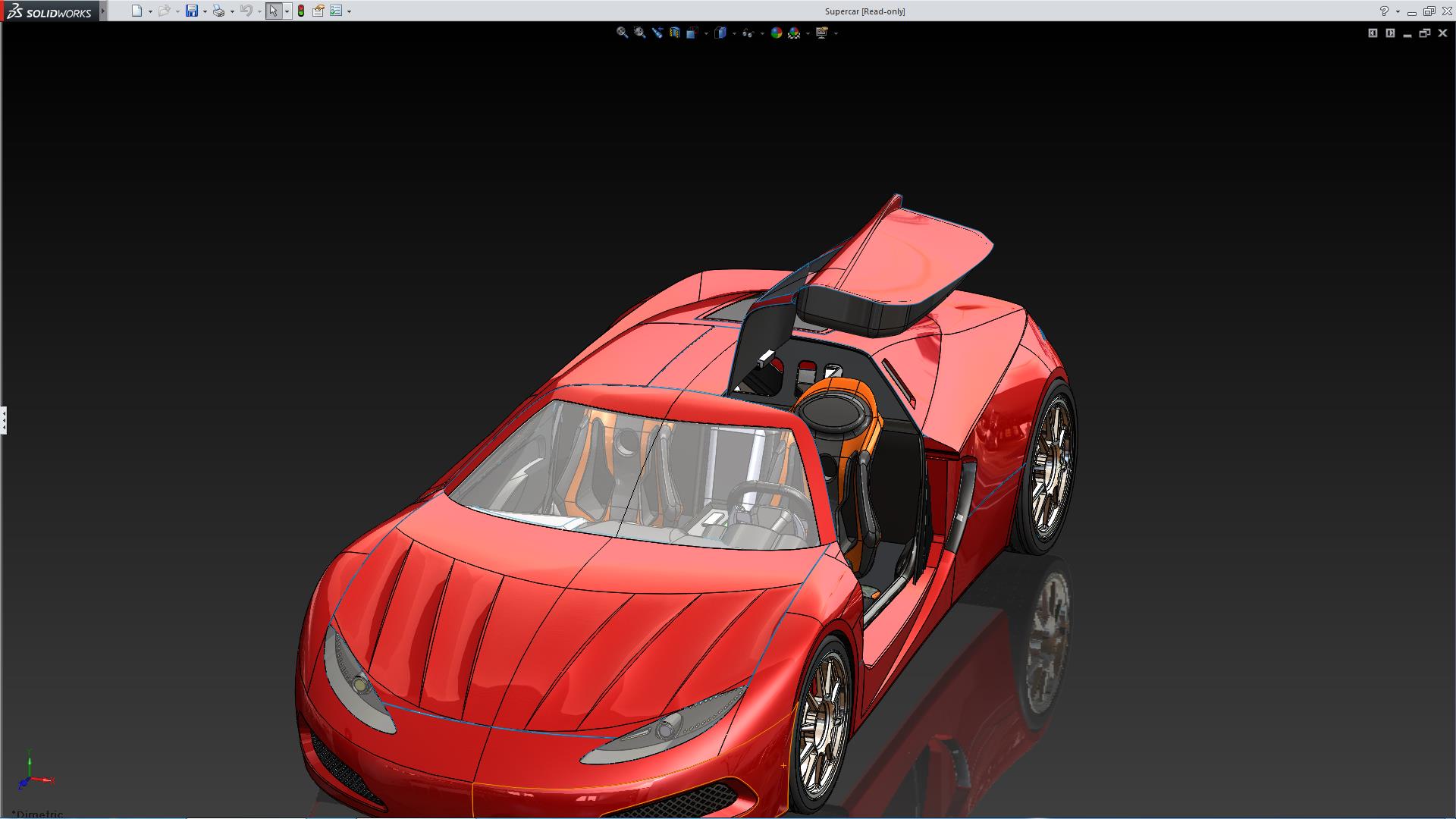The height and width of the screenshot is (819, 1456).
Task: Click the Zoom to Fit magnifier icon
Action: 622,33
